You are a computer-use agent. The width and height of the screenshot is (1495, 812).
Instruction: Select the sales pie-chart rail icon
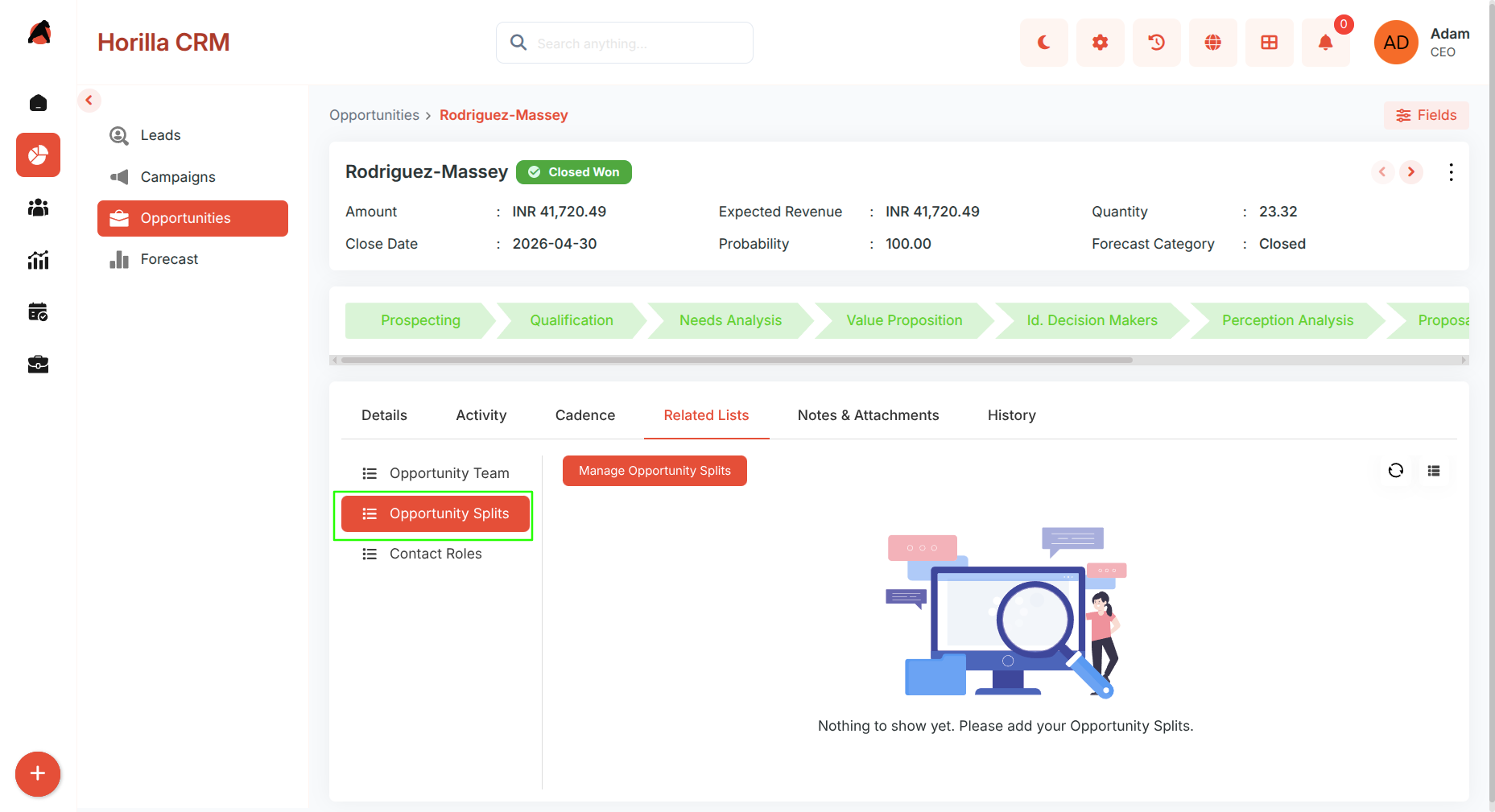pyautogui.click(x=38, y=155)
